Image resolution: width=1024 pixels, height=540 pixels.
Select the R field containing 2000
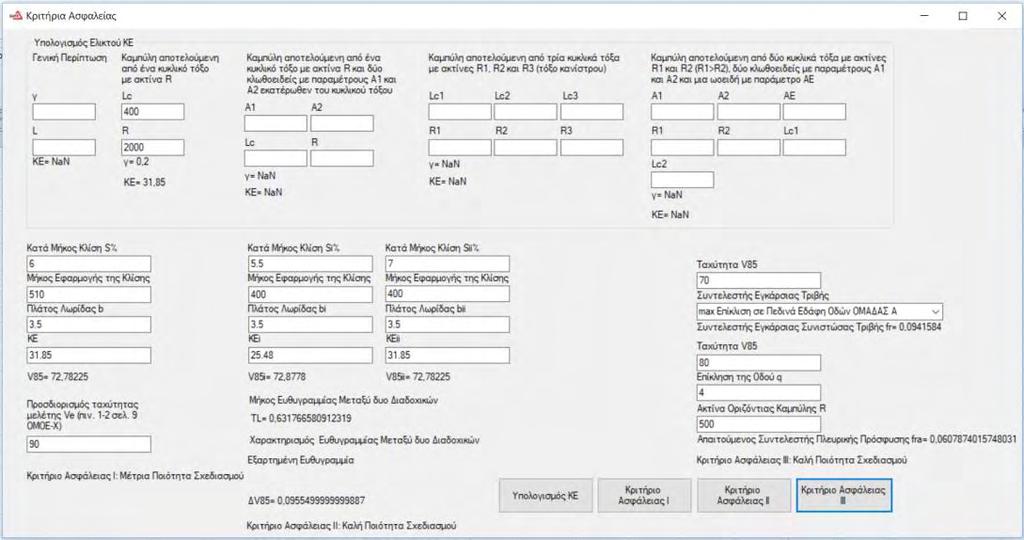(x=153, y=147)
